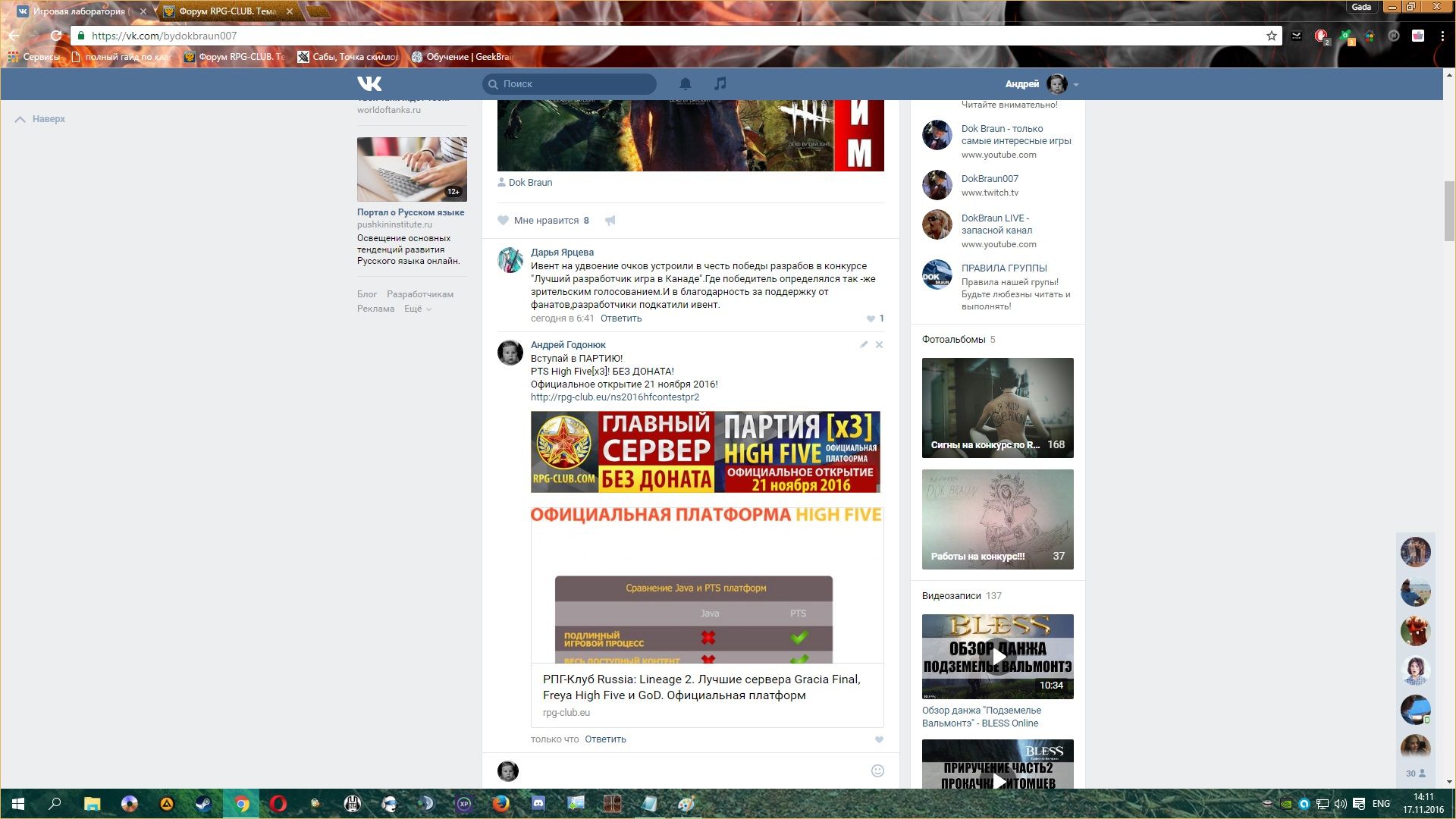Open Dok Braun YouTube channel link

pos(1016,135)
